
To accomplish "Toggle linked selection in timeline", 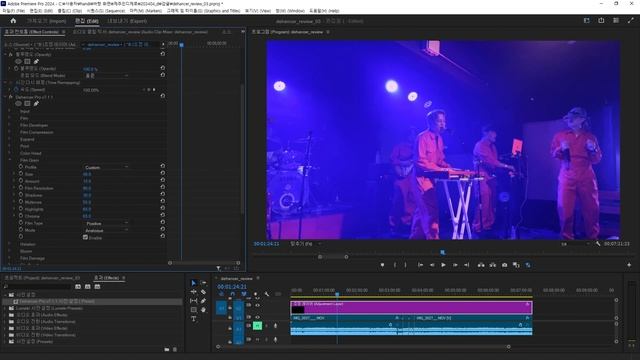I will 244,294.
